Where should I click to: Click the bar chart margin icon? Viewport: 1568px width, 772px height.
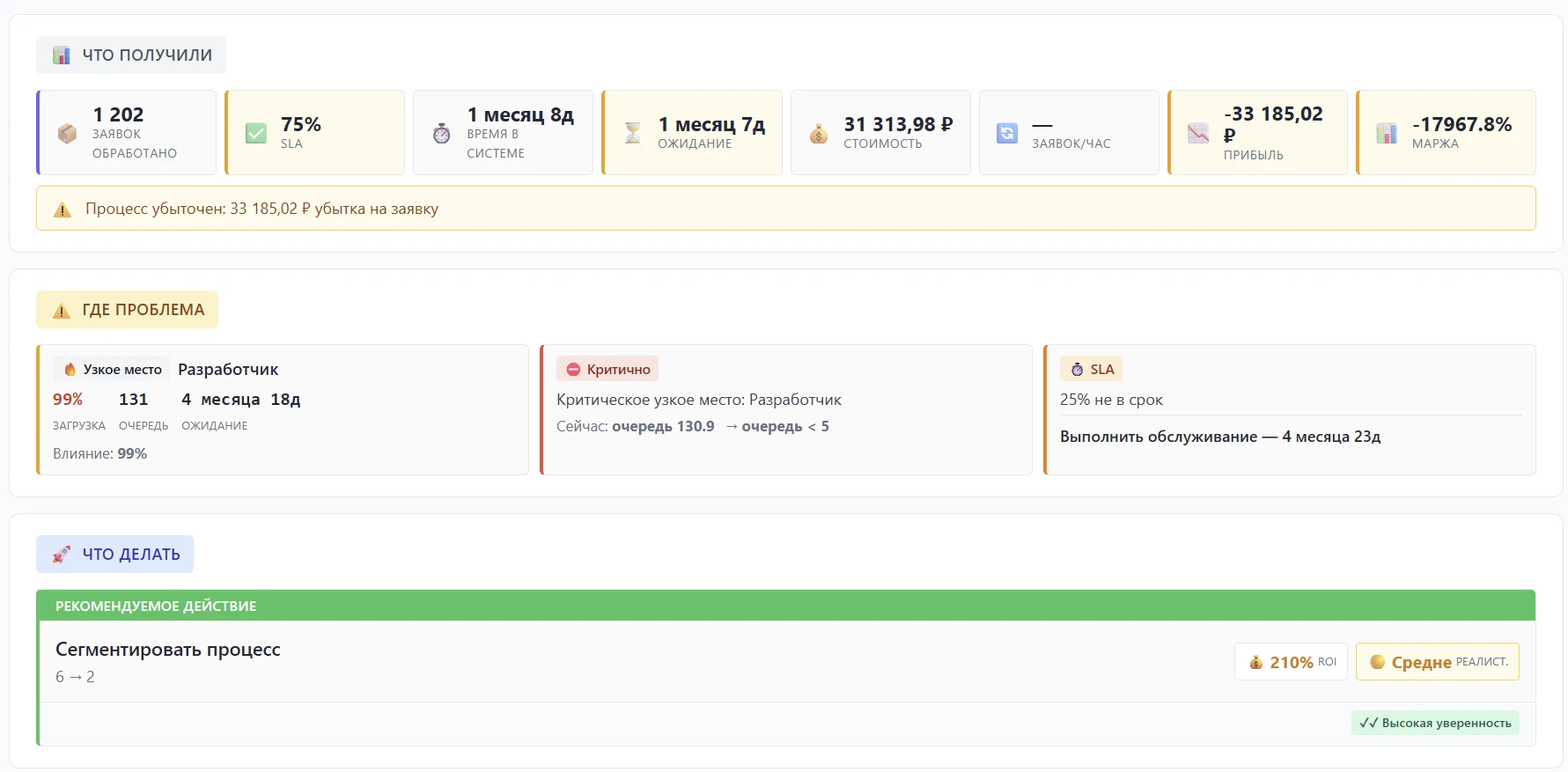pyautogui.click(x=1387, y=133)
